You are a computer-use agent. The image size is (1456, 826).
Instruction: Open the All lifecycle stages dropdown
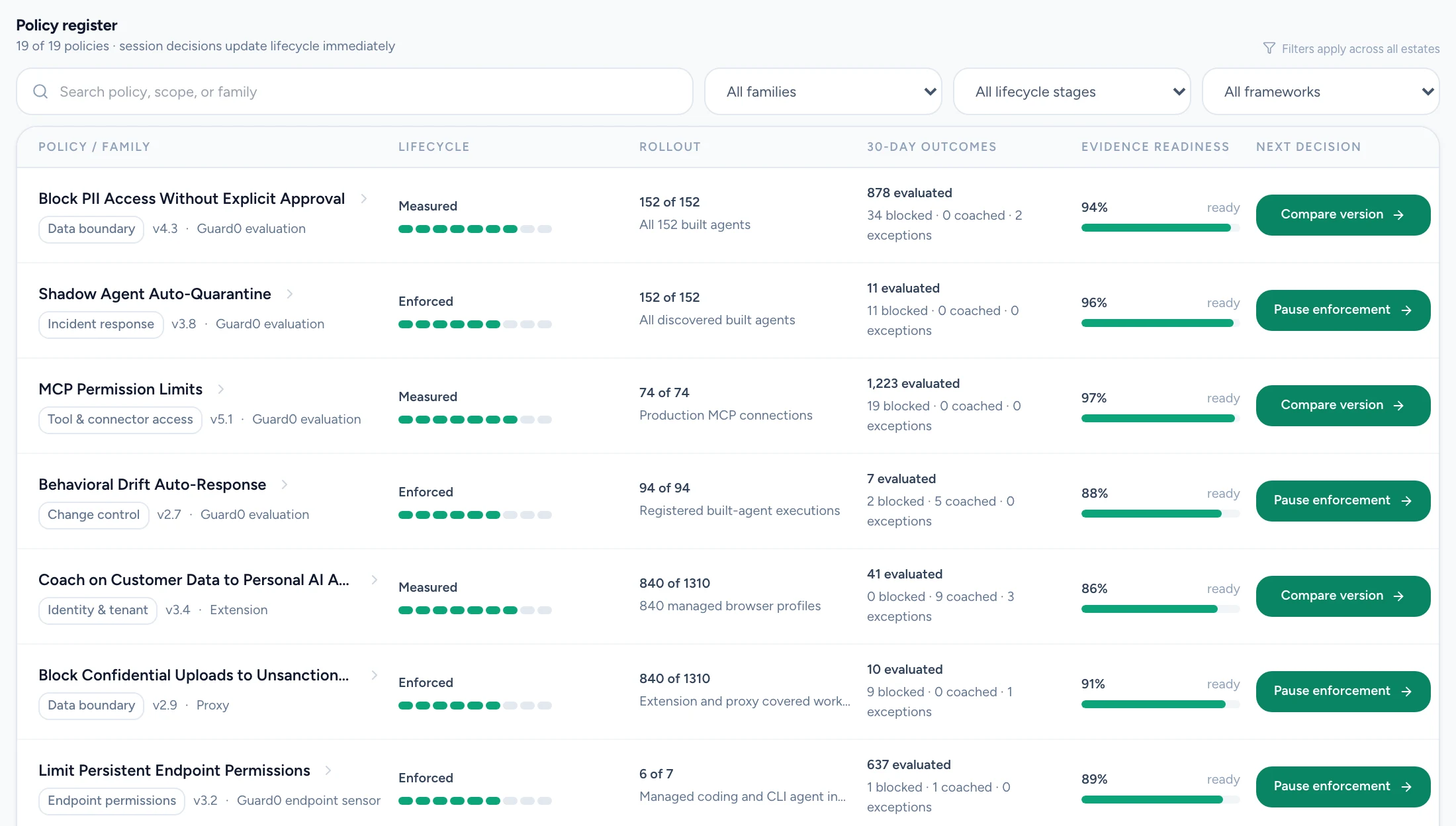(1072, 91)
